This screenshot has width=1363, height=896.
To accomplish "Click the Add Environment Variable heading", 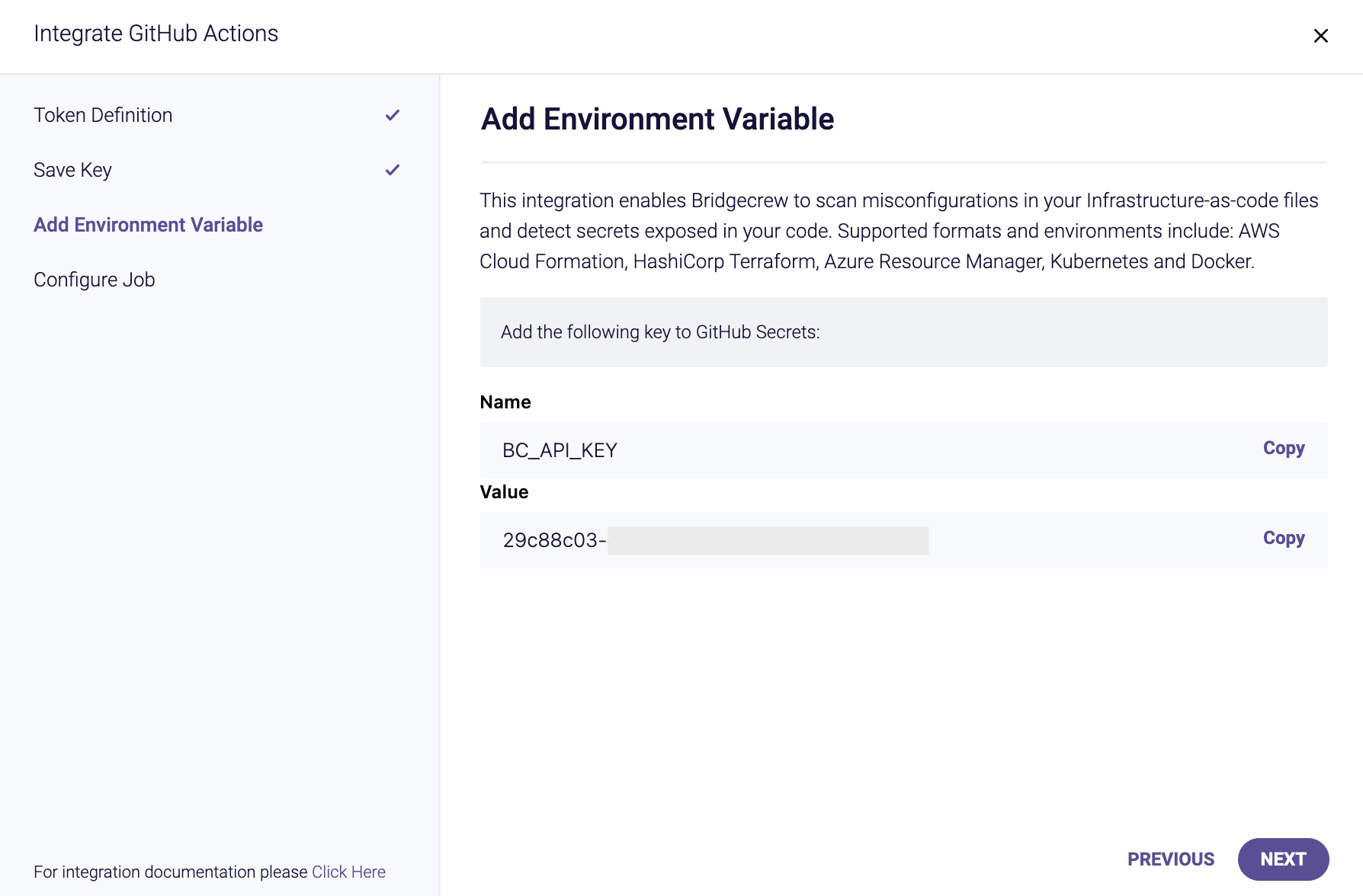I will [657, 119].
